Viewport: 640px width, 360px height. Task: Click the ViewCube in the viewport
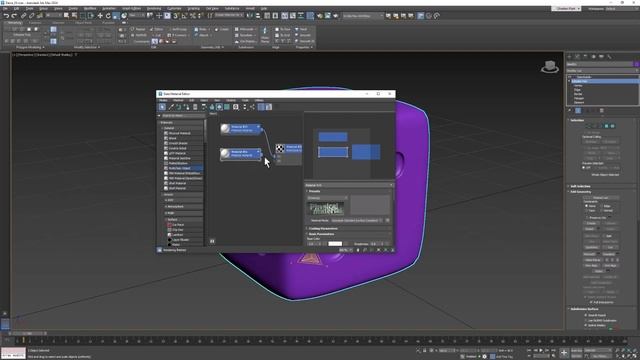tap(550, 67)
